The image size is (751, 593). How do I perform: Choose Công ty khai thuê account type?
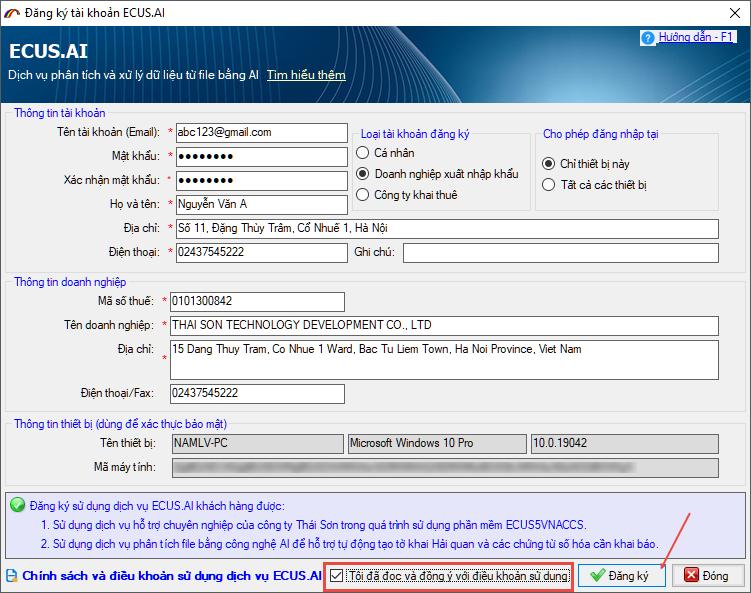(364, 195)
